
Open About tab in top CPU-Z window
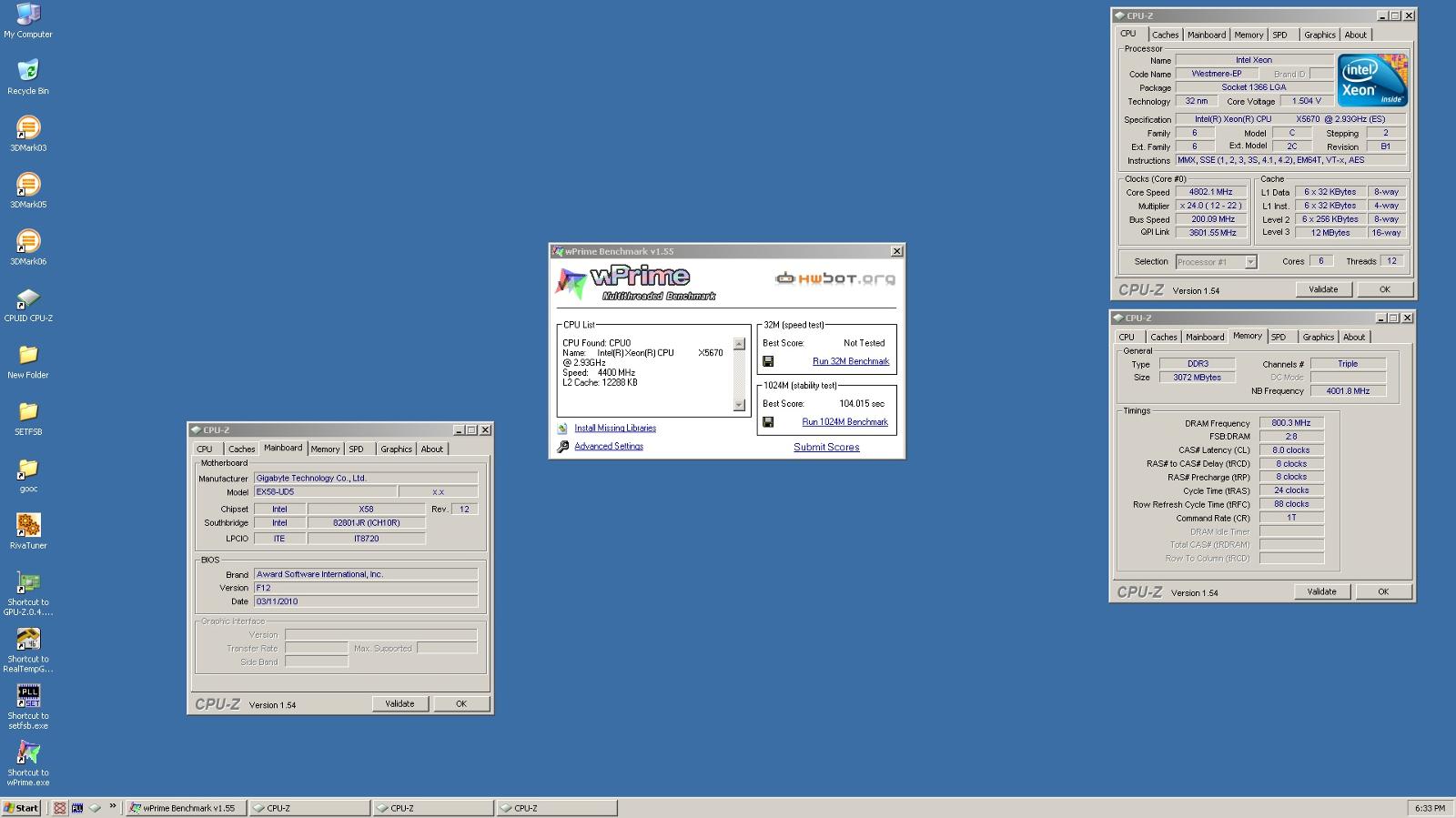[1356, 35]
